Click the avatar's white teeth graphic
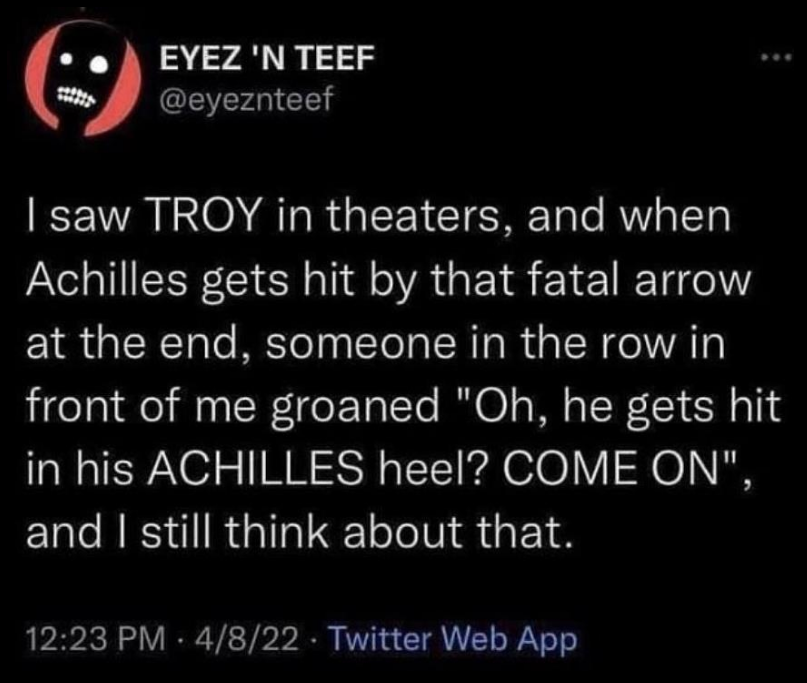Viewport: 807px width, 683px height. [75, 95]
